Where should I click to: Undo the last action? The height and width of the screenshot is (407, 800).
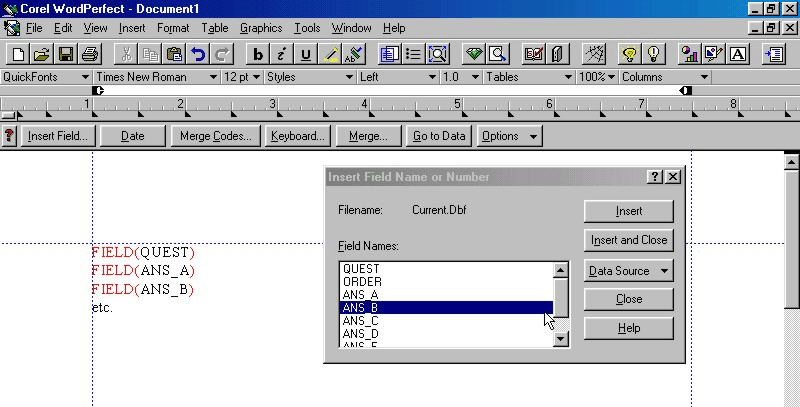click(198, 54)
